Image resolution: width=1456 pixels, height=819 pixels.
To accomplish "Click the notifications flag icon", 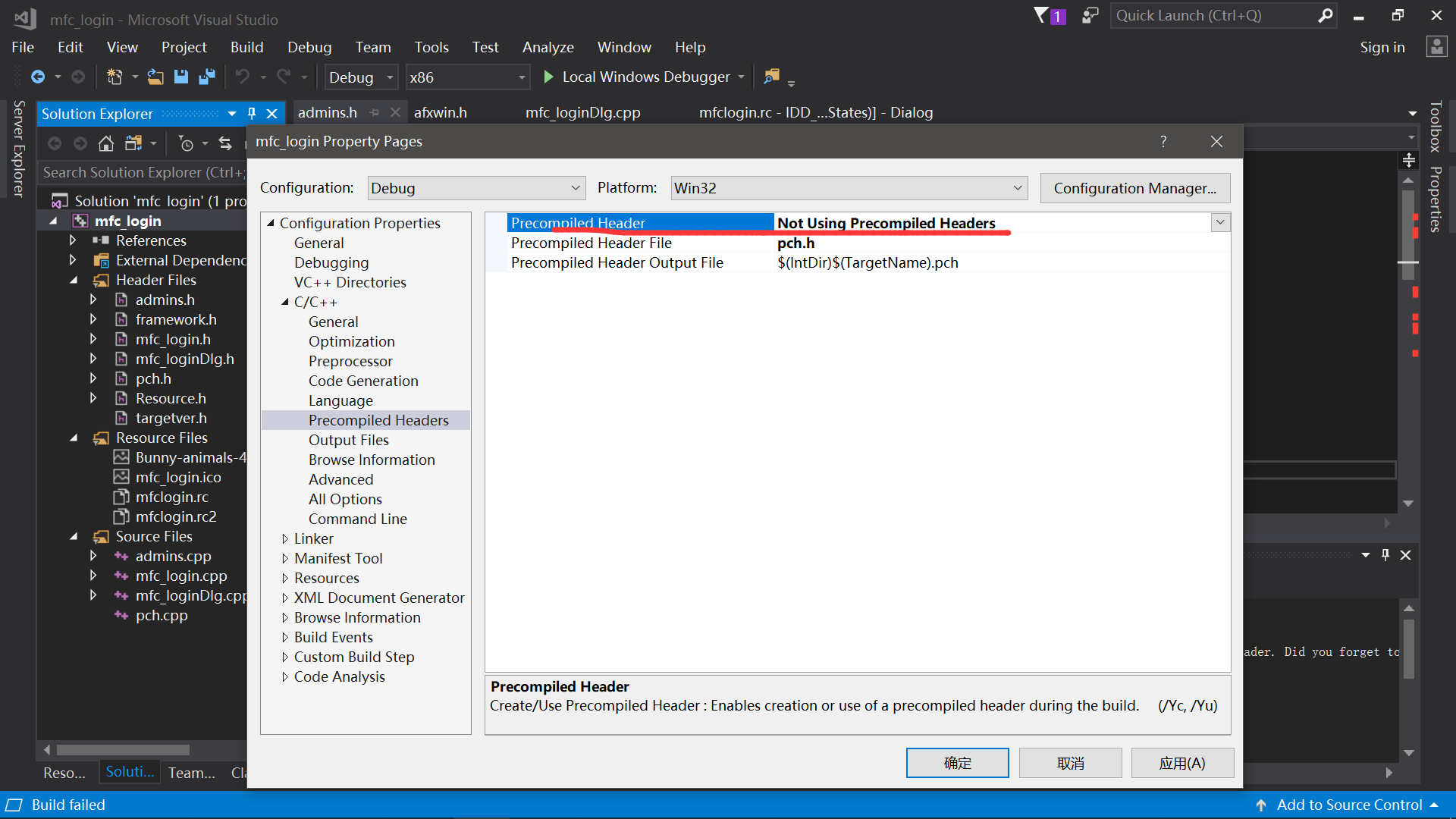I will point(1041,15).
